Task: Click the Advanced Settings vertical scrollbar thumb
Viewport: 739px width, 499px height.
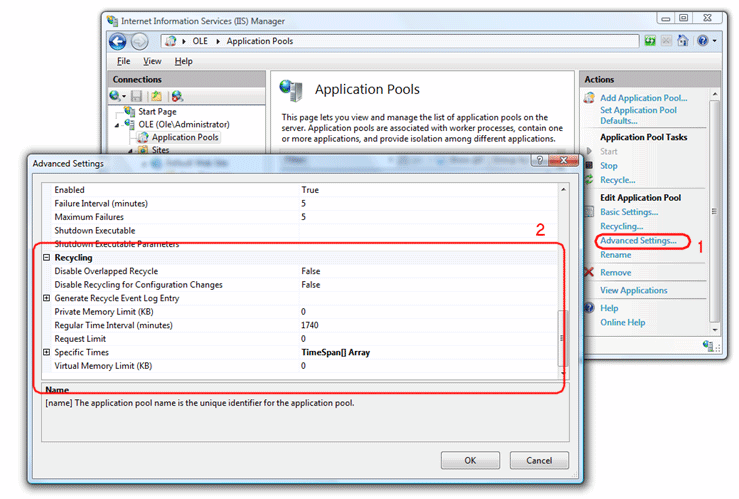Action: coord(563,337)
